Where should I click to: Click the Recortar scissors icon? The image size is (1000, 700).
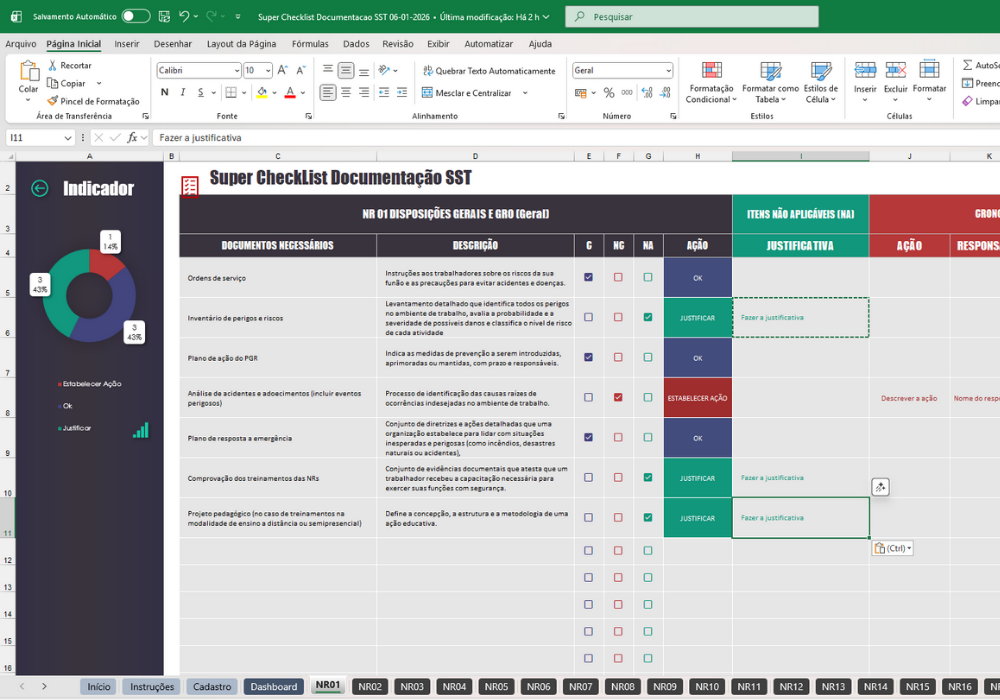click(x=52, y=65)
